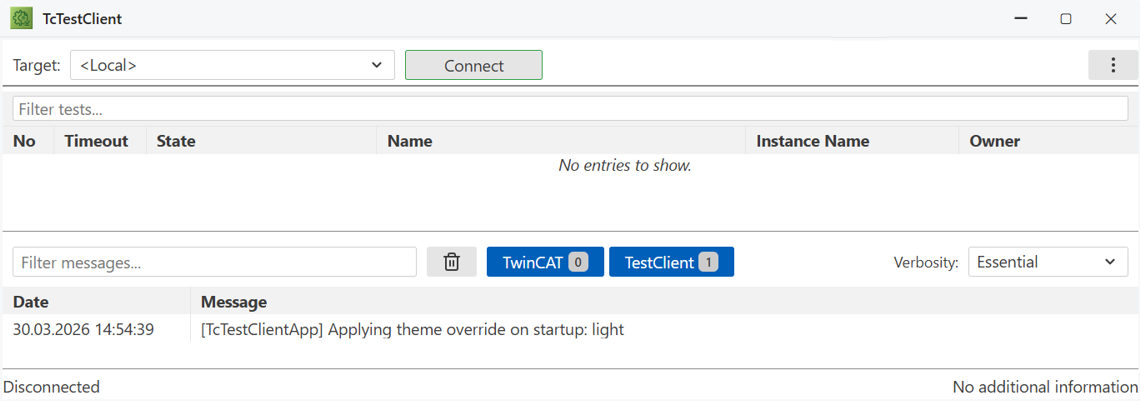Open the three-dot more options menu

coord(1112,65)
